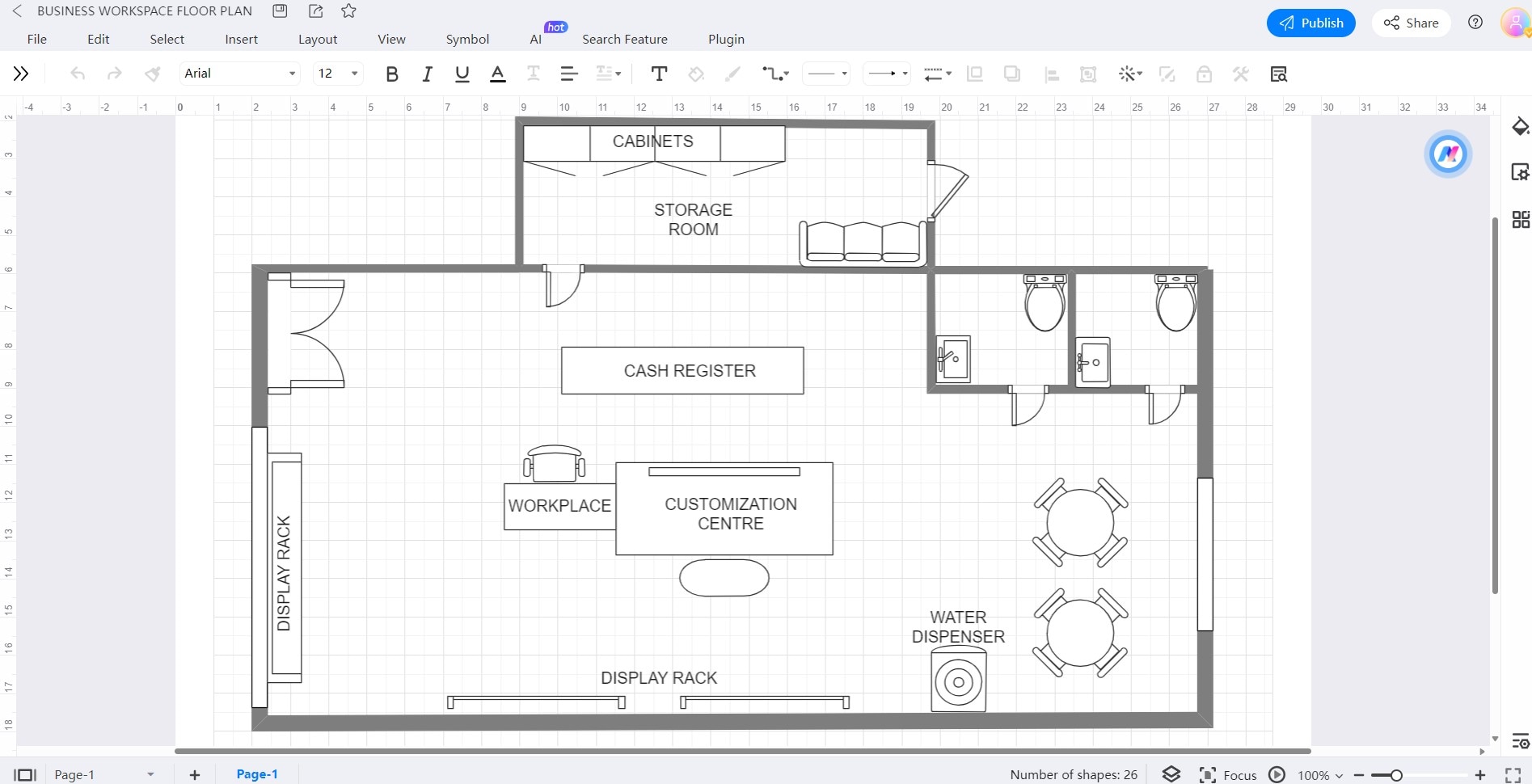Click the zoom in plus button

(x=1480, y=775)
